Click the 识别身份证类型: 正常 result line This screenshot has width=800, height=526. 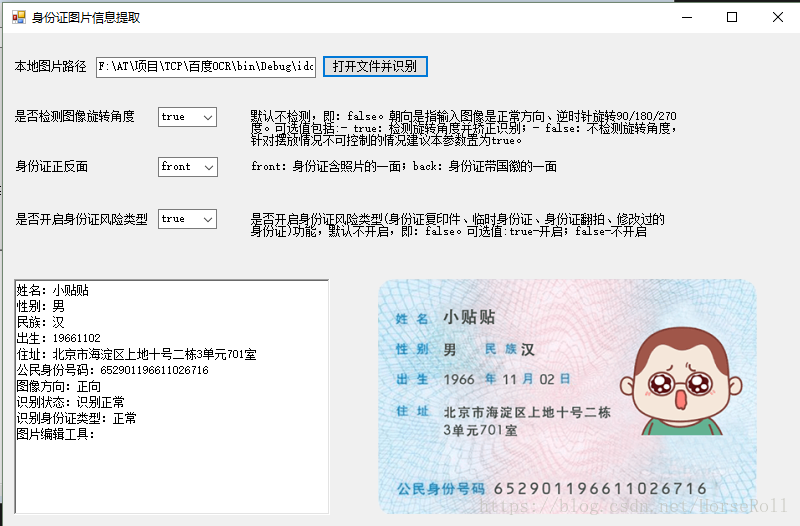coord(77,418)
